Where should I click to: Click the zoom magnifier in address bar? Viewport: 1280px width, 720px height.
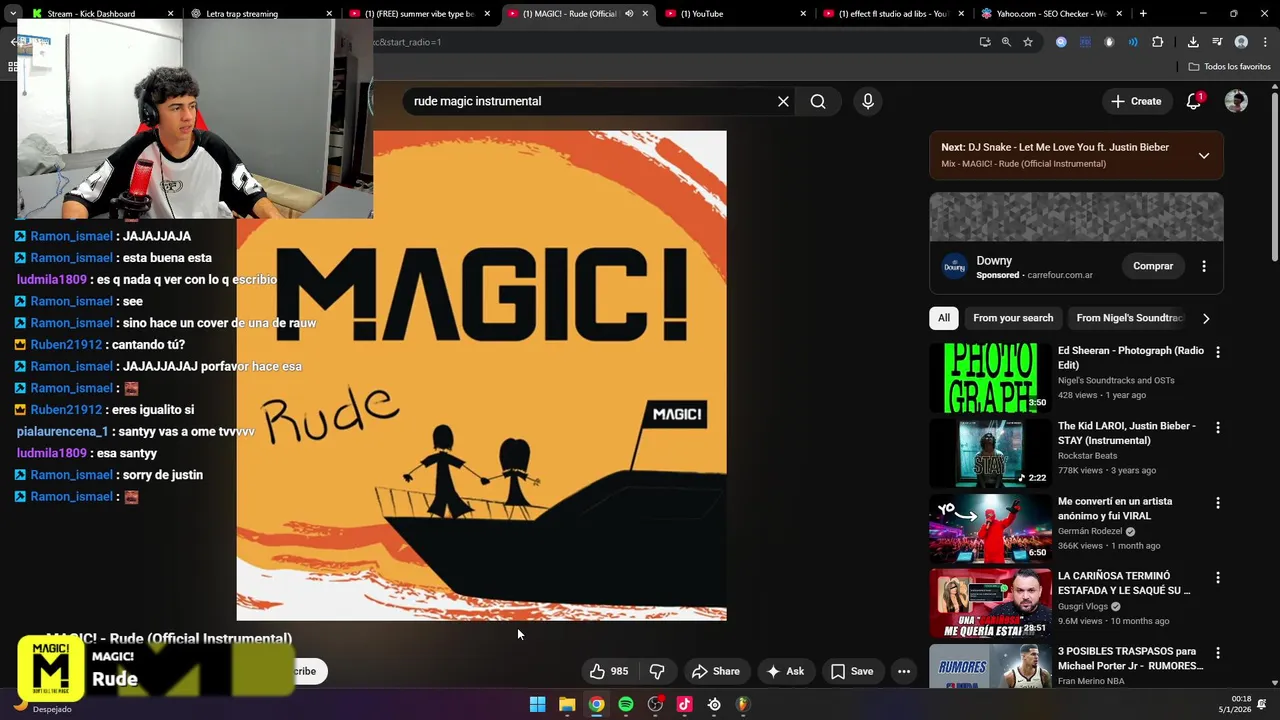point(1006,42)
